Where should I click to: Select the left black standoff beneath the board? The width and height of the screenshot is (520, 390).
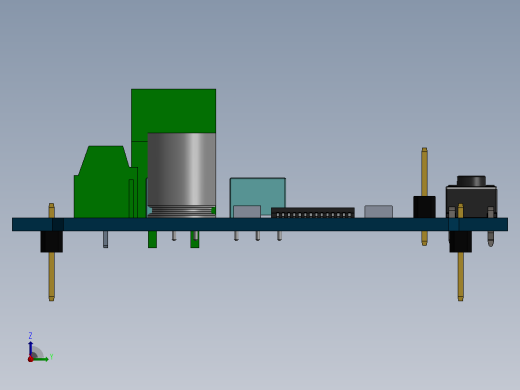(x=52, y=241)
